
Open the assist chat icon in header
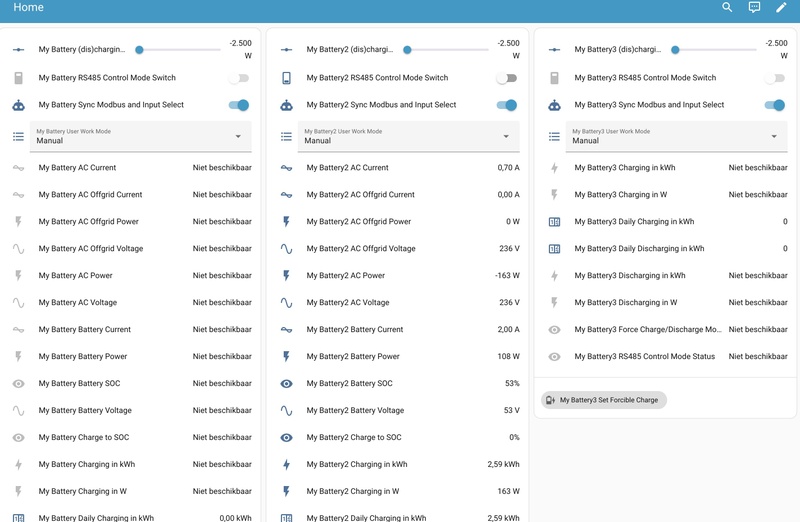point(754,7)
